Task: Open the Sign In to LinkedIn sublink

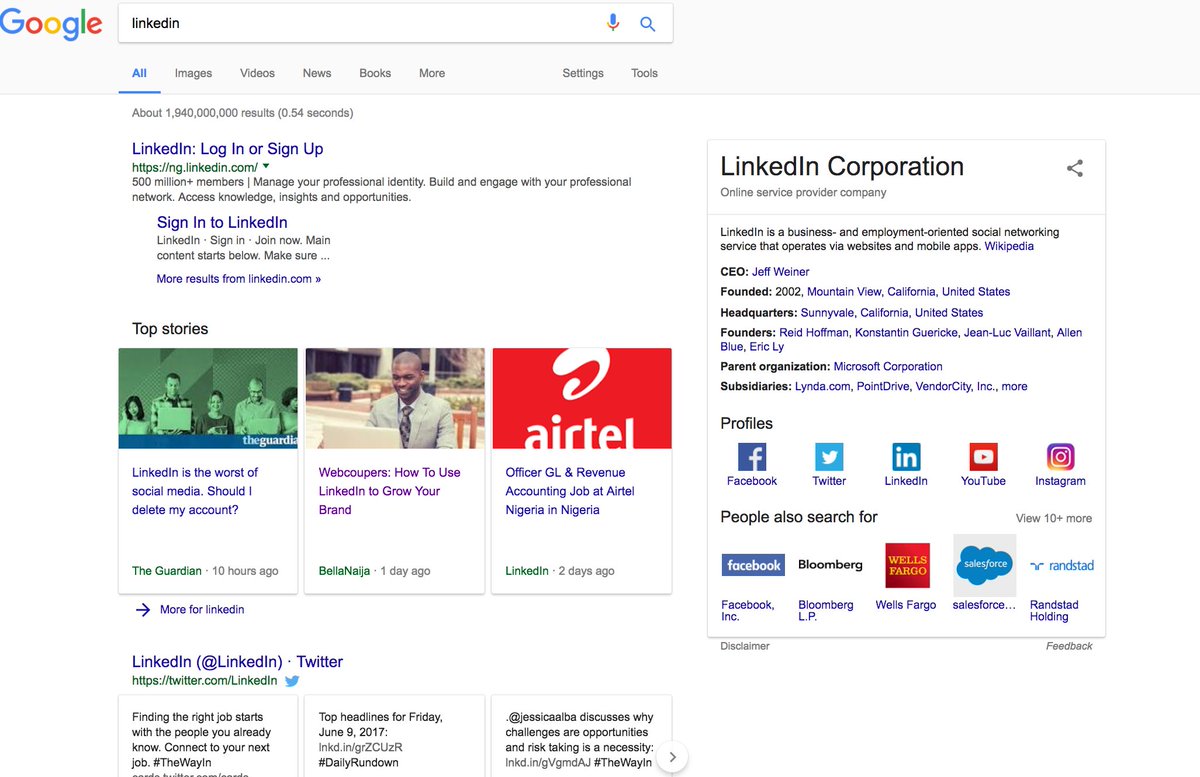Action: coord(222,223)
